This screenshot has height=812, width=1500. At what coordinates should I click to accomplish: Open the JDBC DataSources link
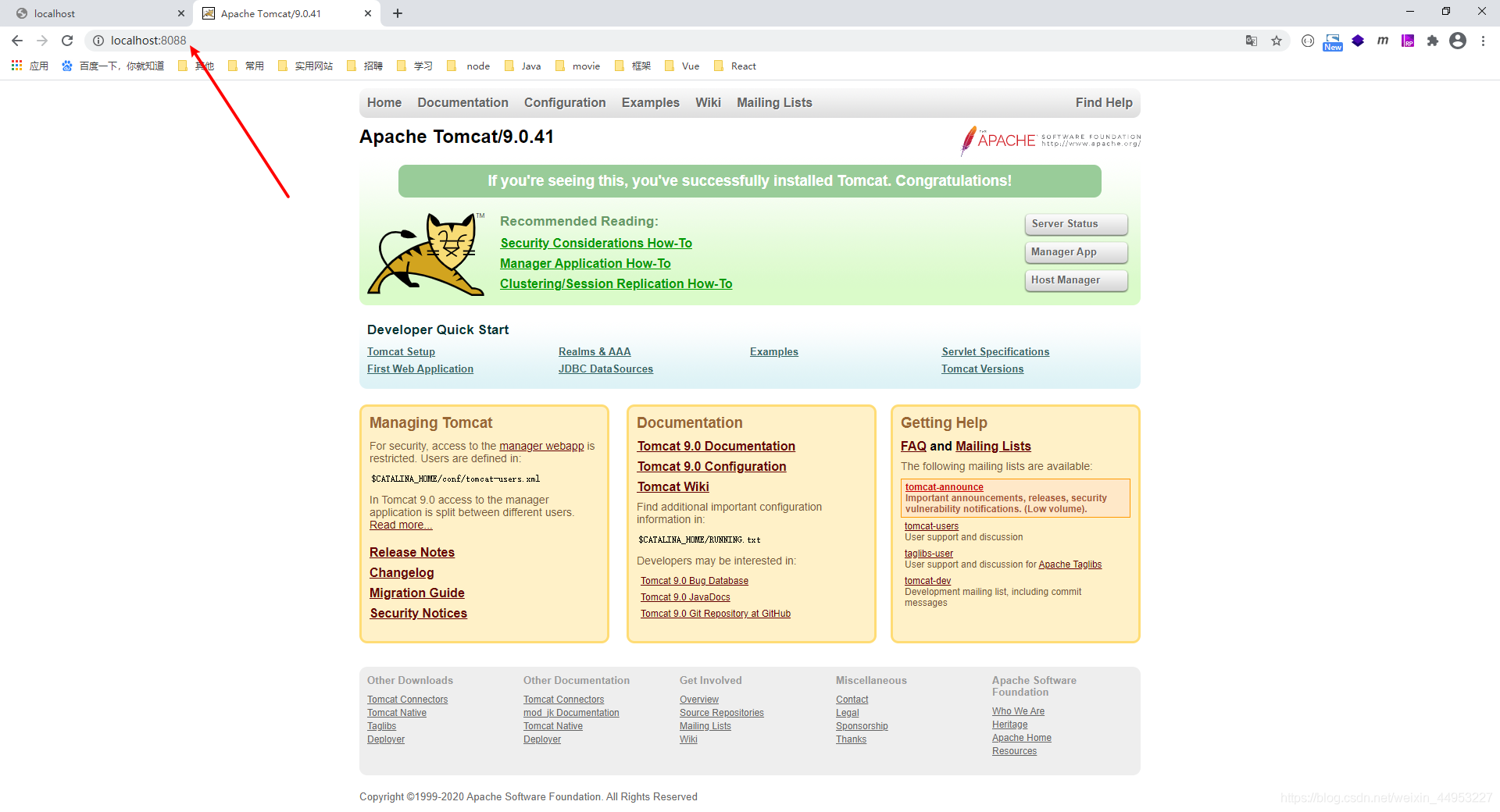click(605, 369)
